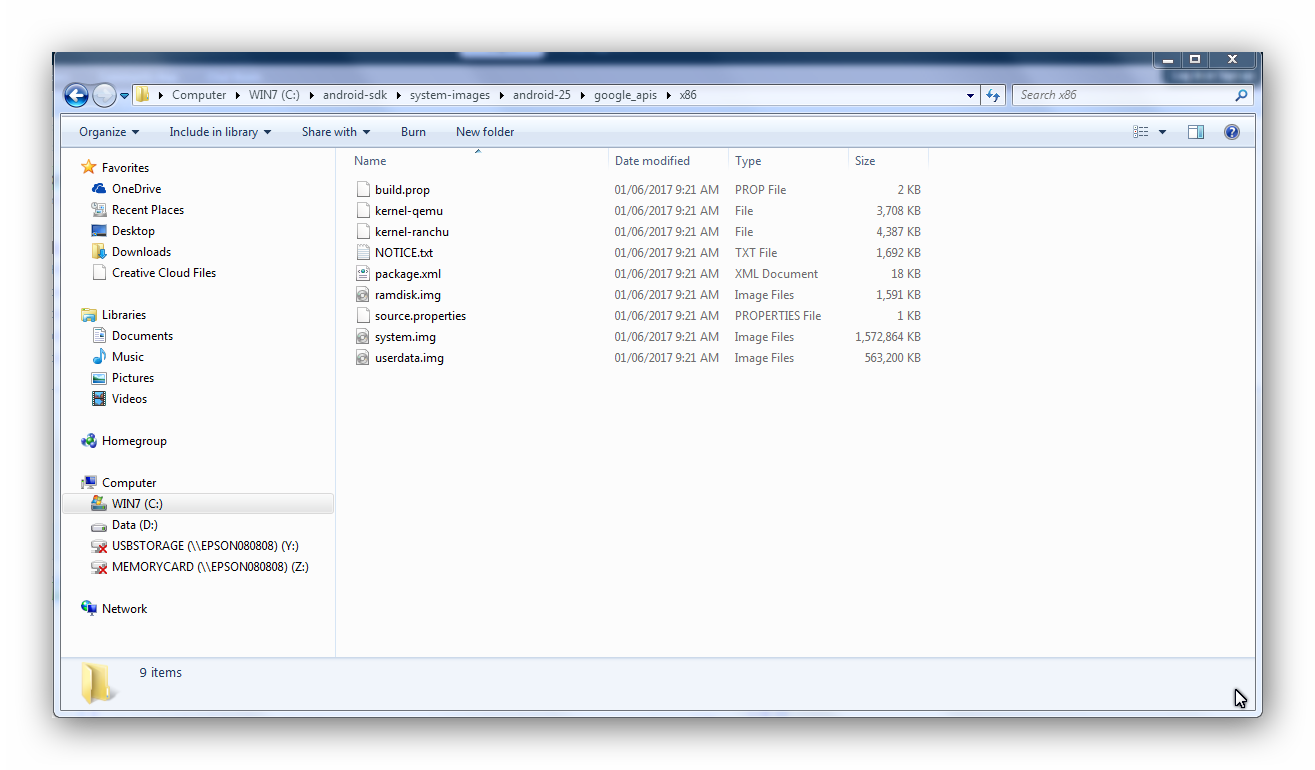Open the Music library

pyautogui.click(x=128, y=357)
